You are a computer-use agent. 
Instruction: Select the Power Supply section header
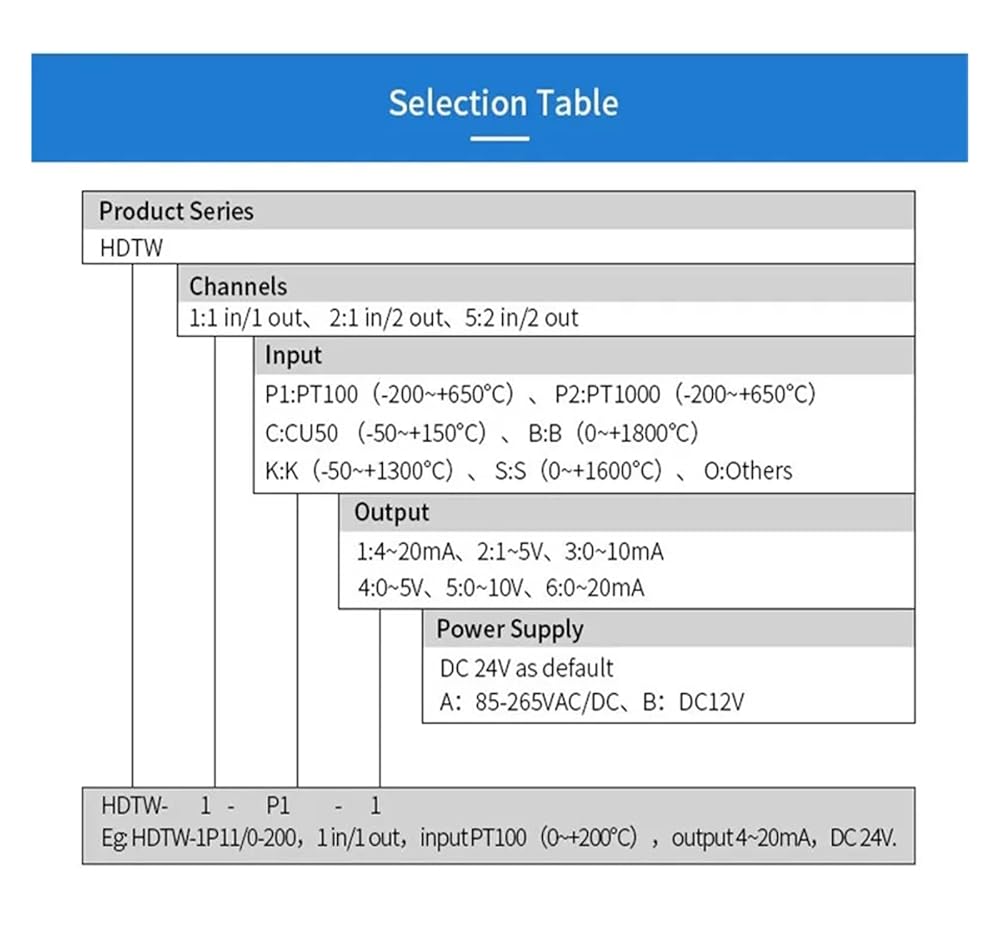669,629
